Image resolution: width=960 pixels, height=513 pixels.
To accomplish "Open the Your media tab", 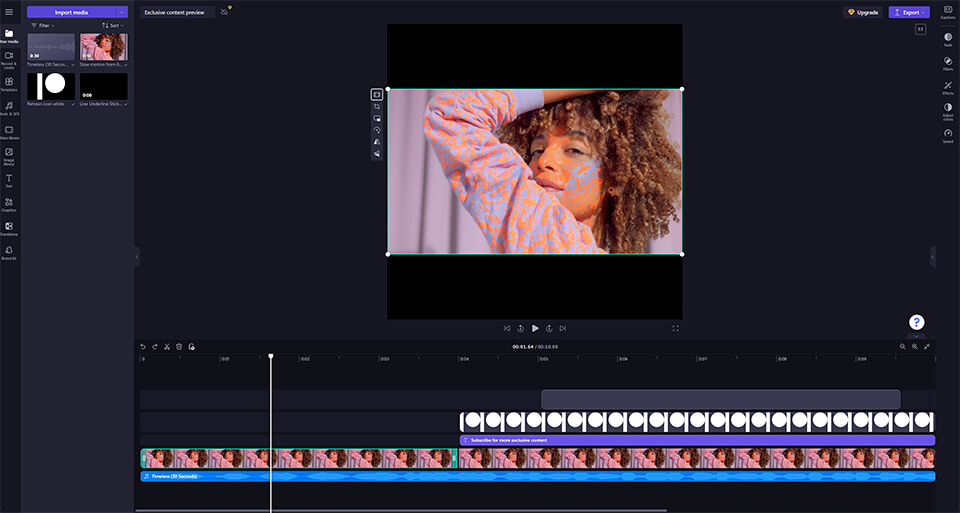I will point(9,36).
